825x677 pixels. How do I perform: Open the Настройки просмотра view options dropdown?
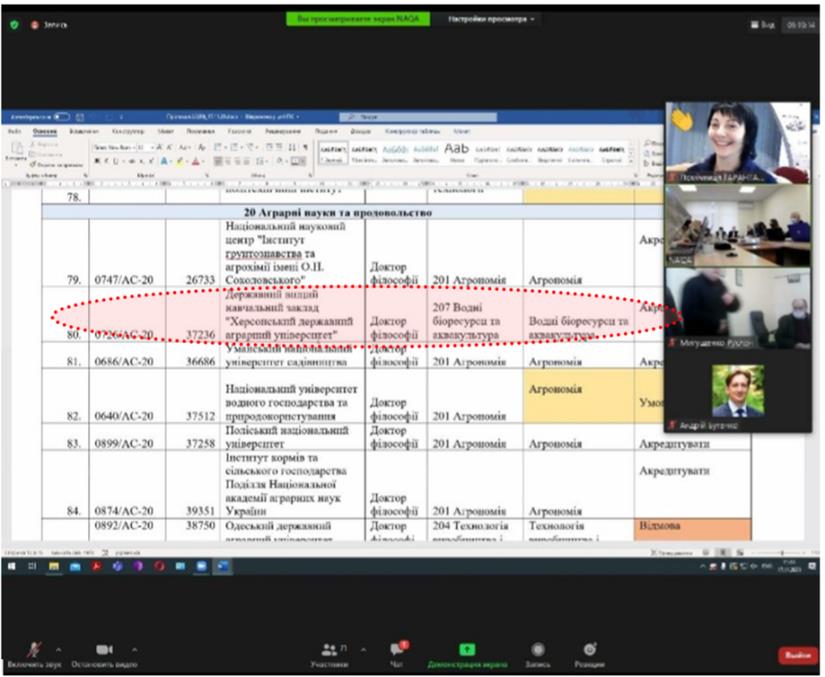point(491,19)
